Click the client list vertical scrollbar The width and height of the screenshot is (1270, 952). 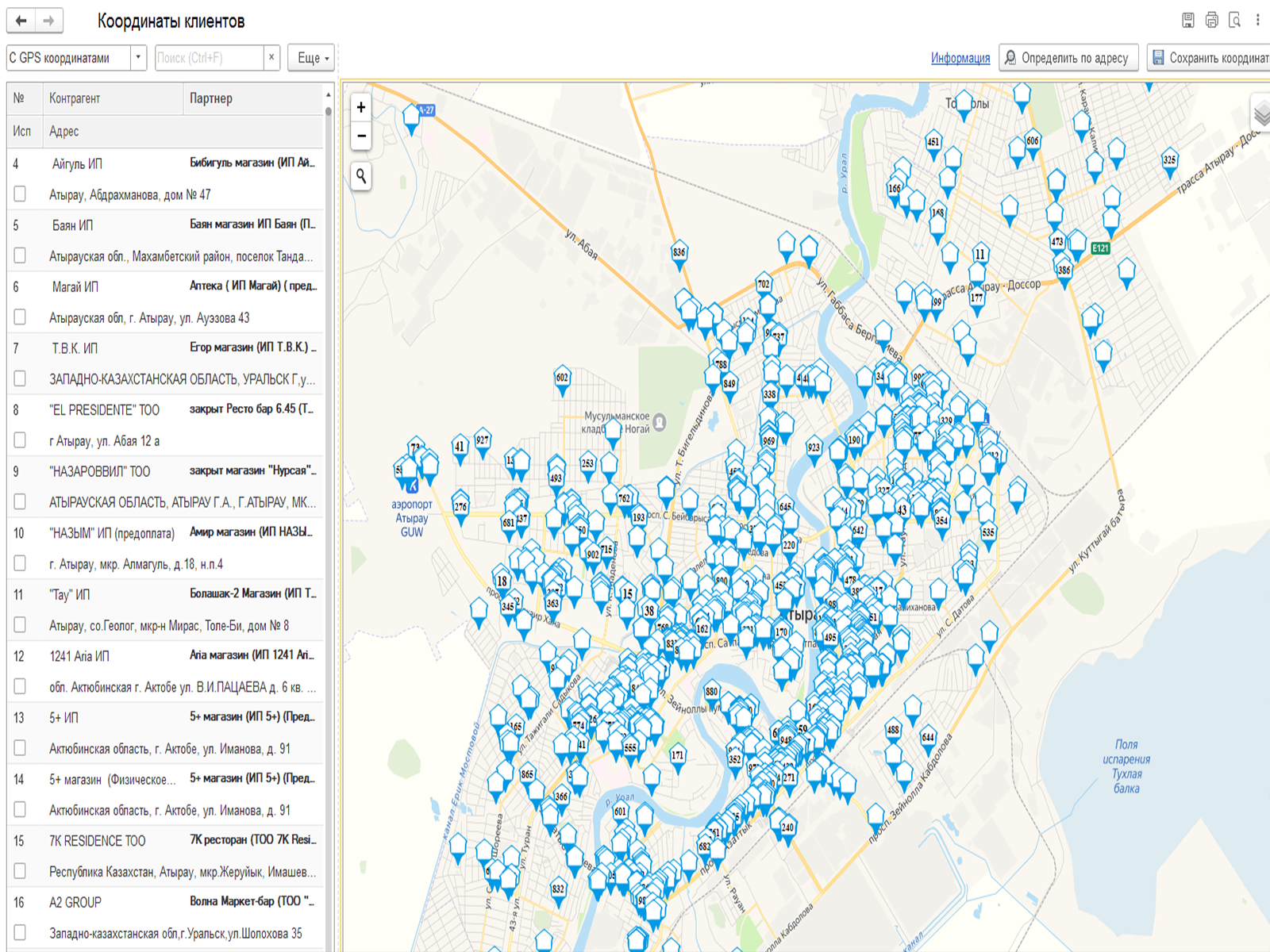pyautogui.click(x=329, y=516)
